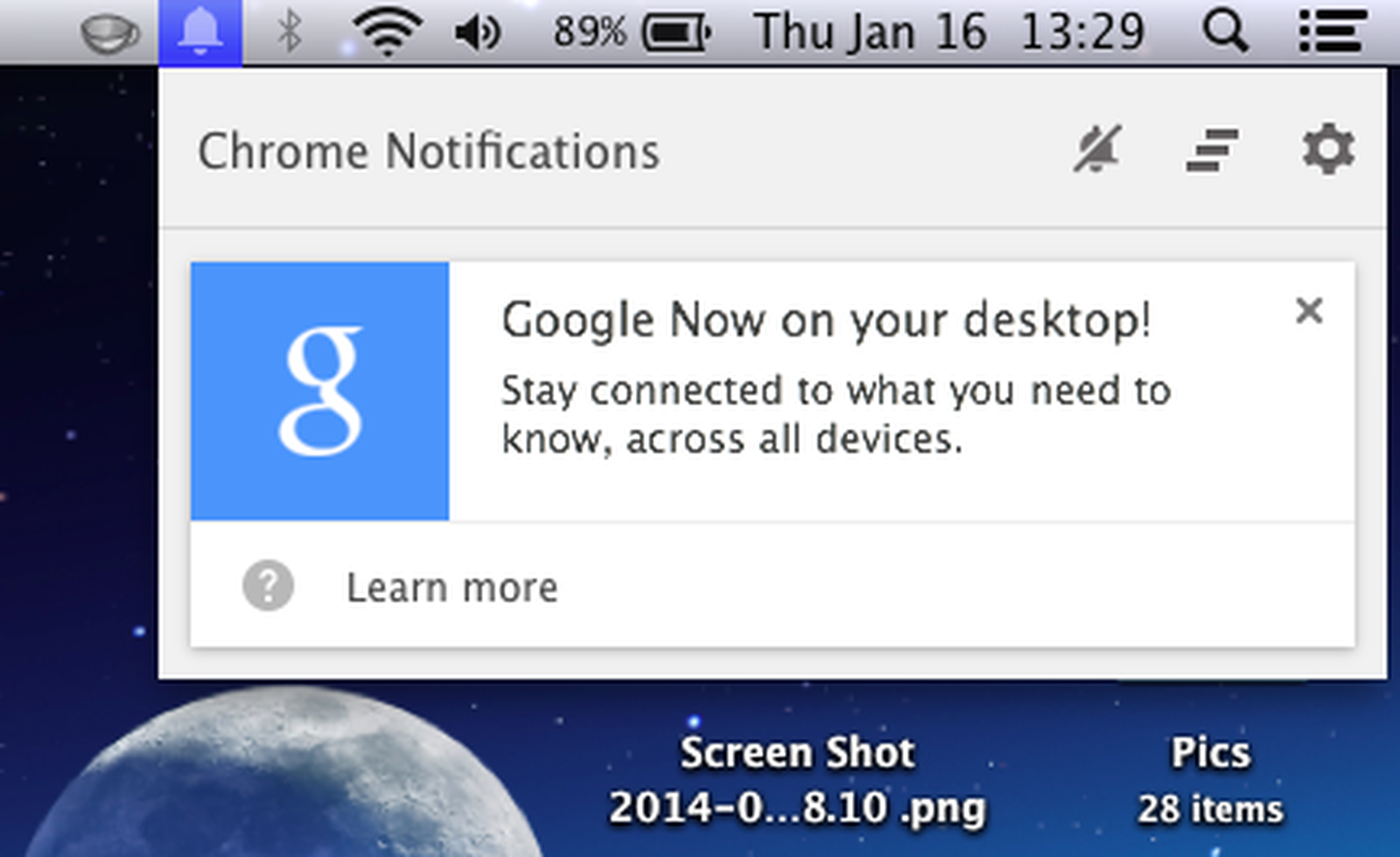The width and height of the screenshot is (1400, 857).
Task: Open Chrome notification settings gear
Action: [1328, 150]
